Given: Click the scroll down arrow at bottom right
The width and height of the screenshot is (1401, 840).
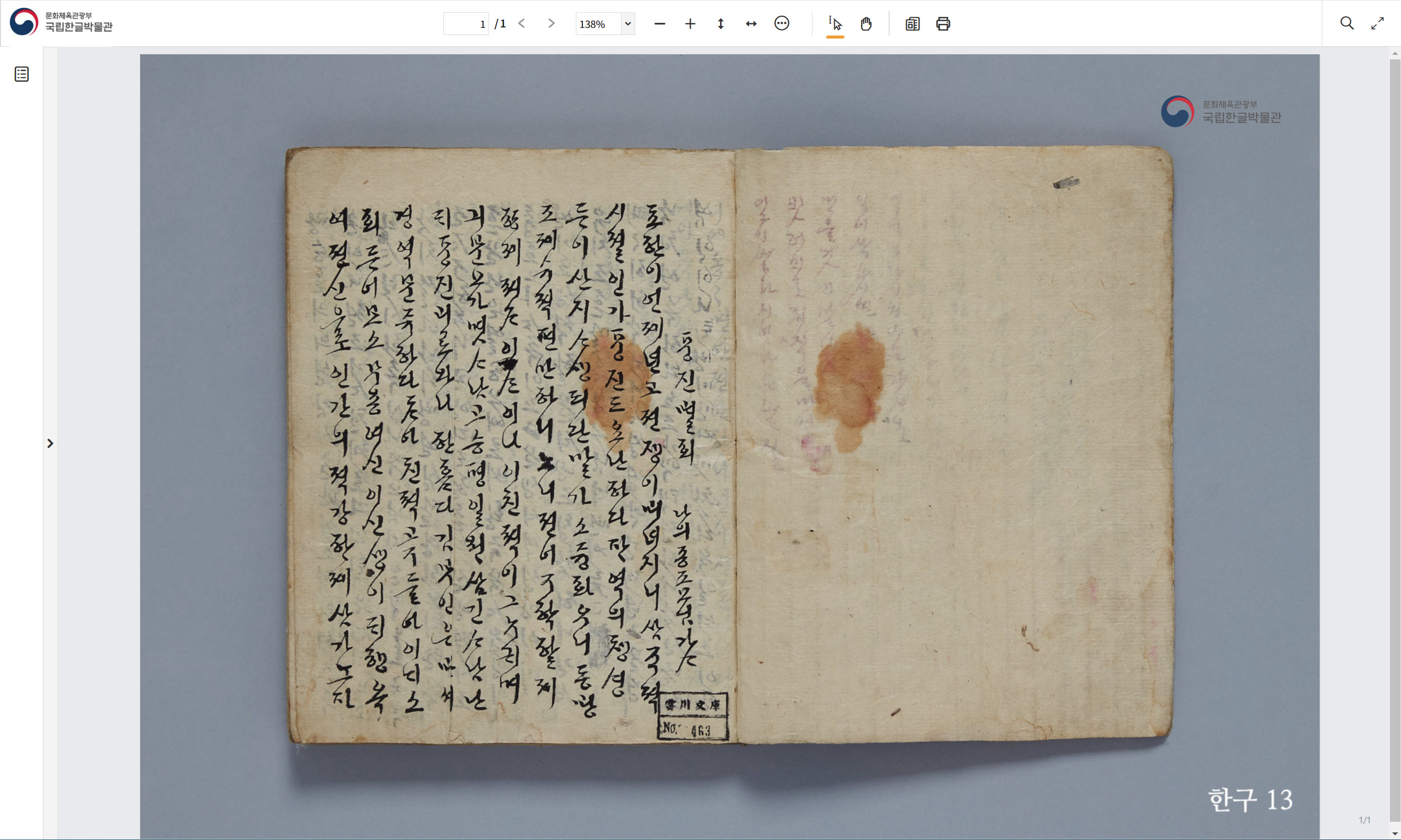Looking at the screenshot, I should point(1394,834).
